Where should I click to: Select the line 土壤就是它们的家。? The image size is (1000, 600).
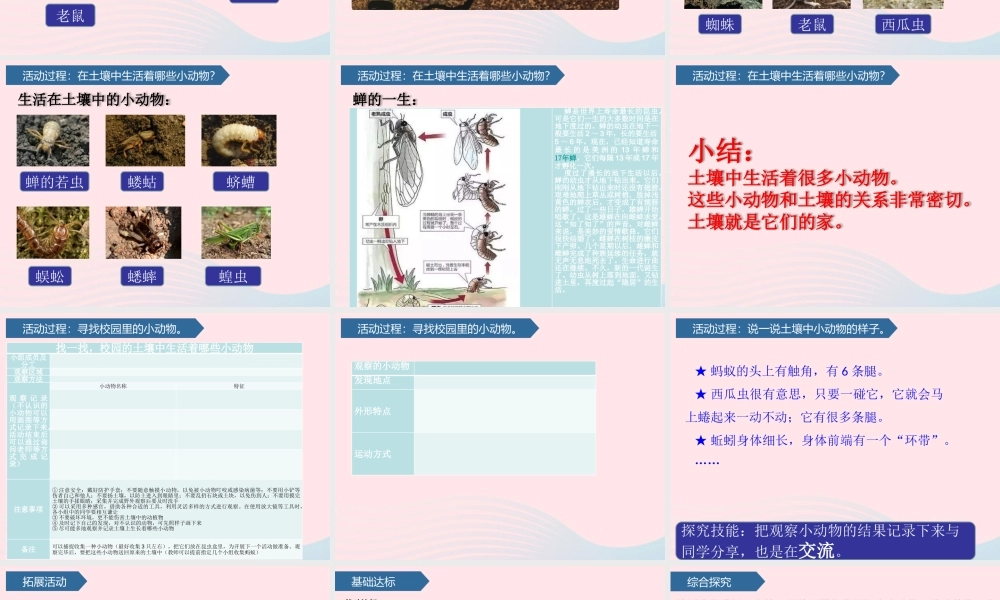(x=767, y=222)
